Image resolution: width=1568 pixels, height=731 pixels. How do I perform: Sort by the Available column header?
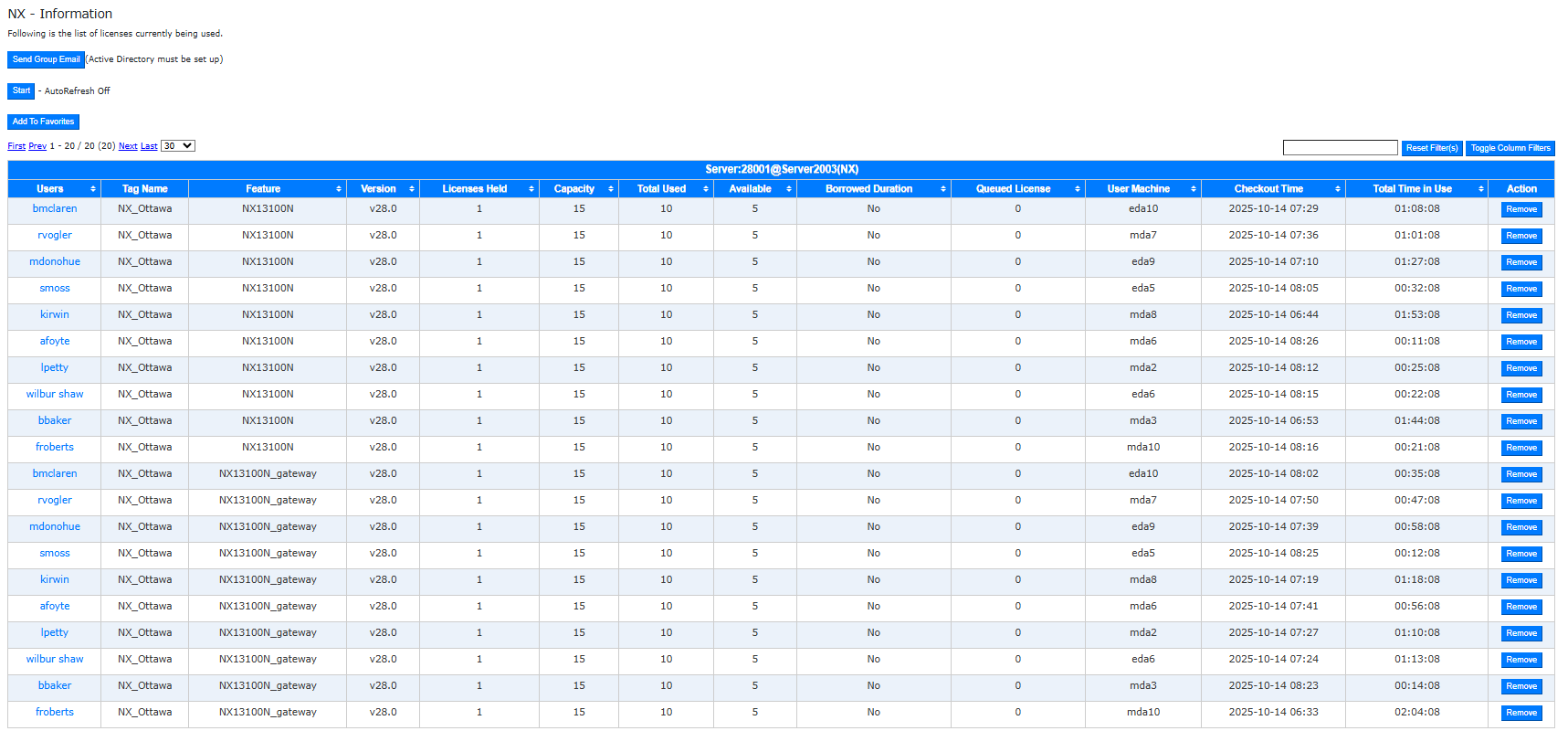[x=754, y=189]
